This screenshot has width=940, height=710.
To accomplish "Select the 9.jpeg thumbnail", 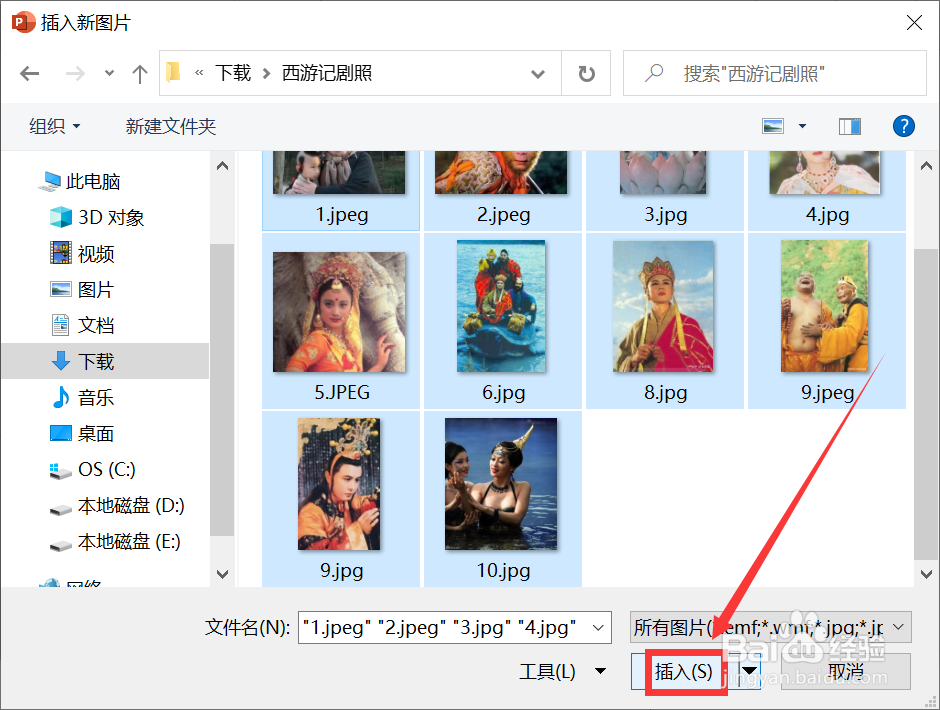I will pos(827,321).
